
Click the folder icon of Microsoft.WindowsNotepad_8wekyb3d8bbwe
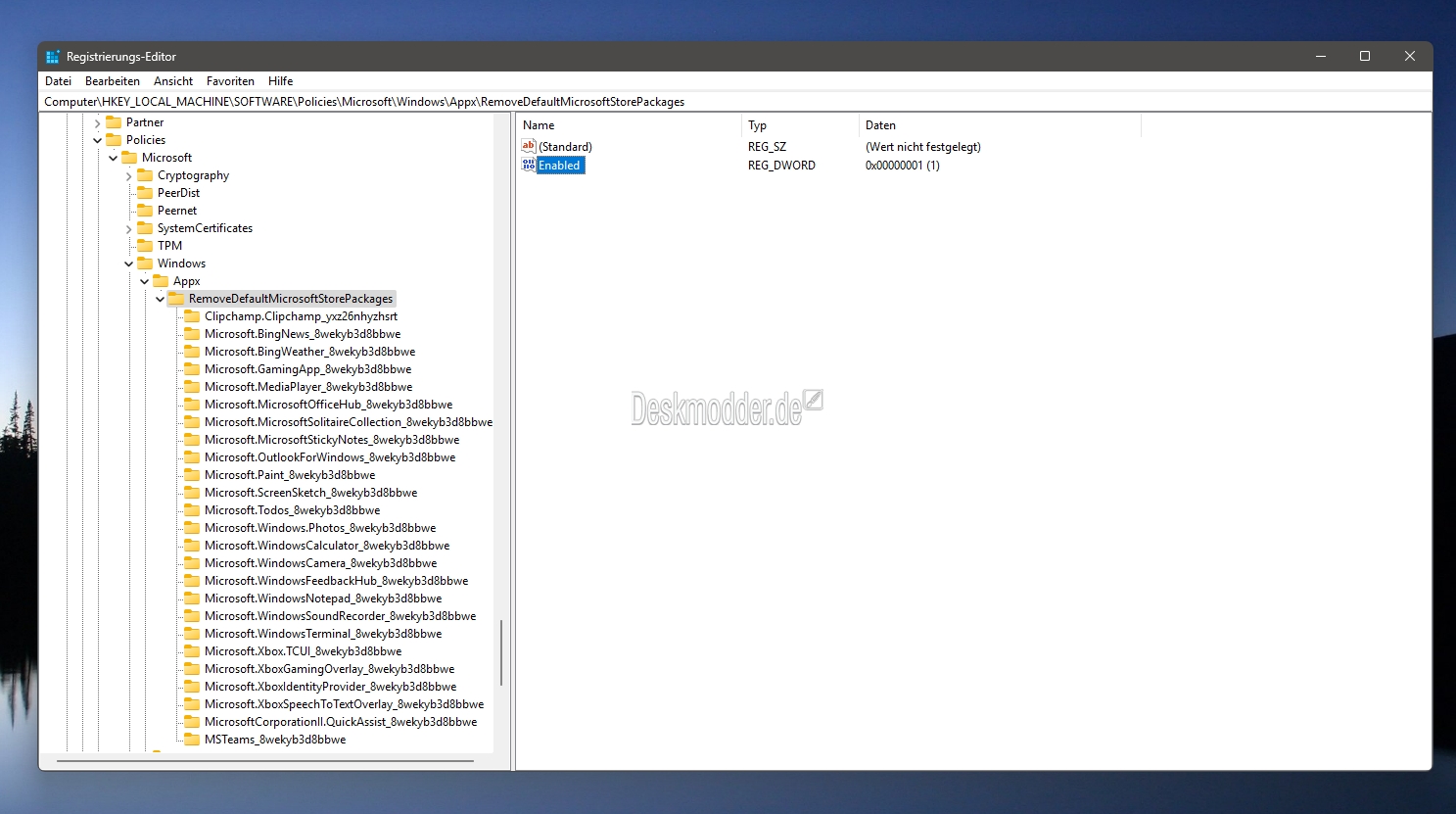point(192,599)
